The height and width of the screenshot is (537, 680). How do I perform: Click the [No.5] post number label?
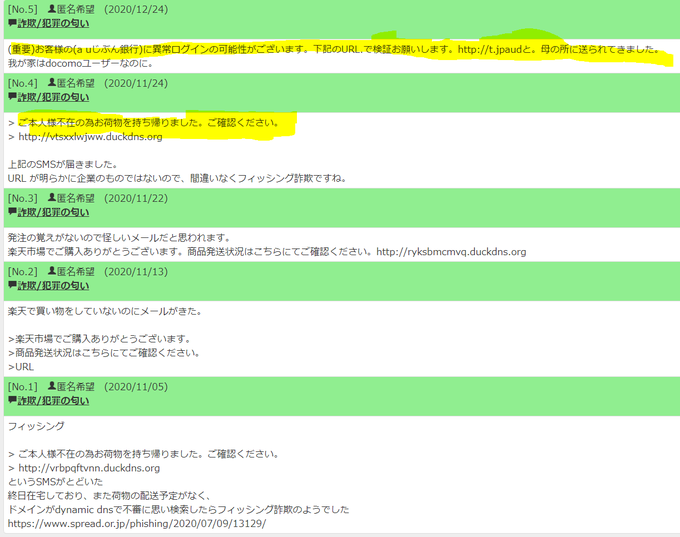click(x=23, y=10)
